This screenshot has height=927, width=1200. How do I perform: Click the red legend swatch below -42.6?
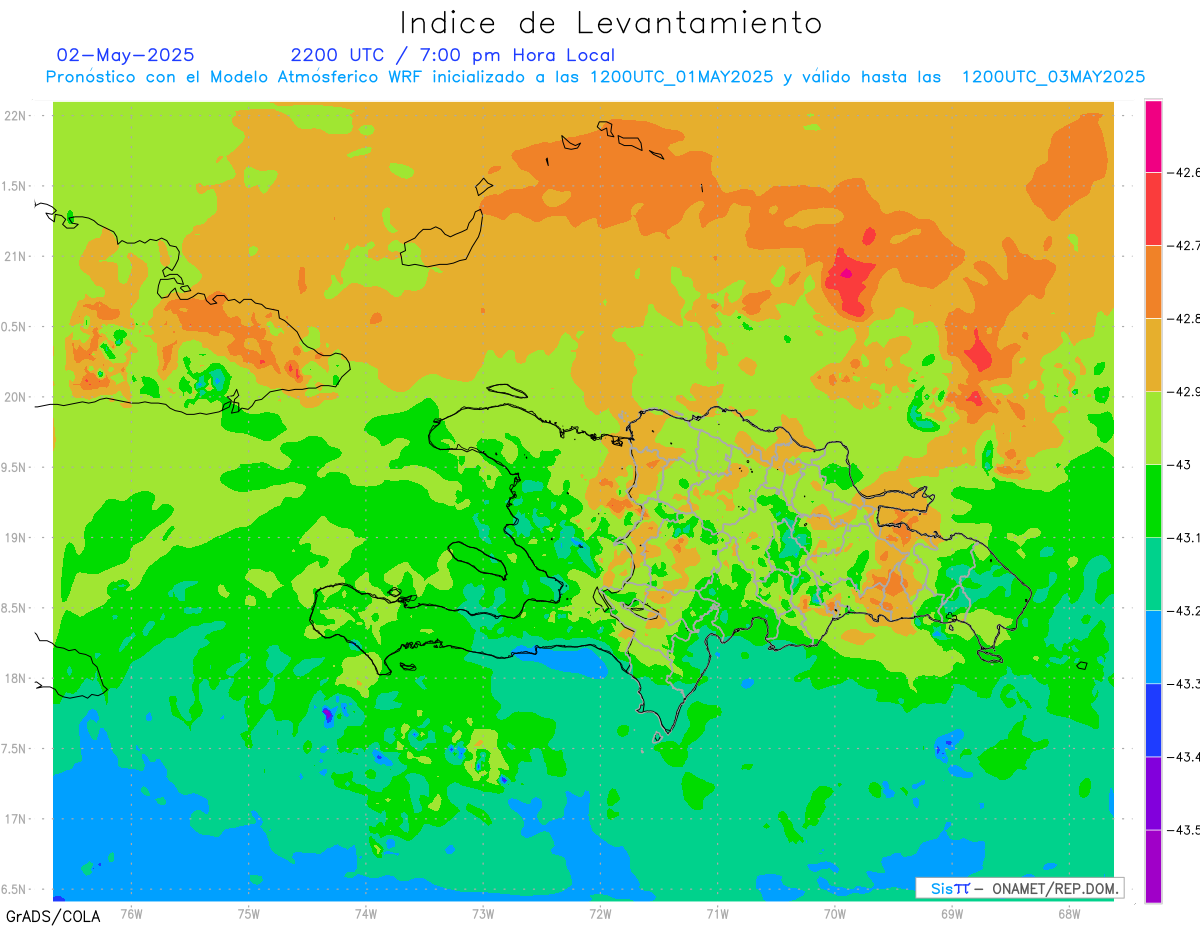[x=1153, y=208]
